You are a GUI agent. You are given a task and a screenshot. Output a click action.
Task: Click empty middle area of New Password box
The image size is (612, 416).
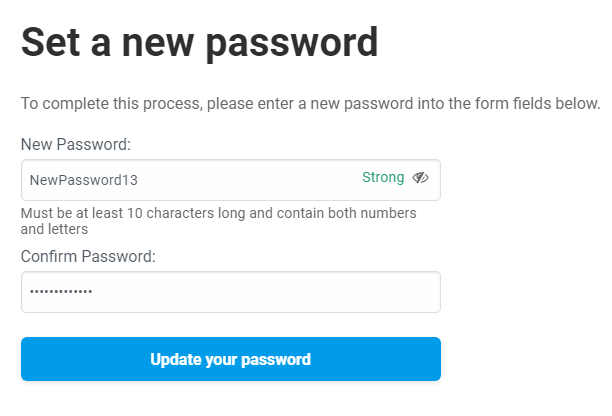coord(250,180)
